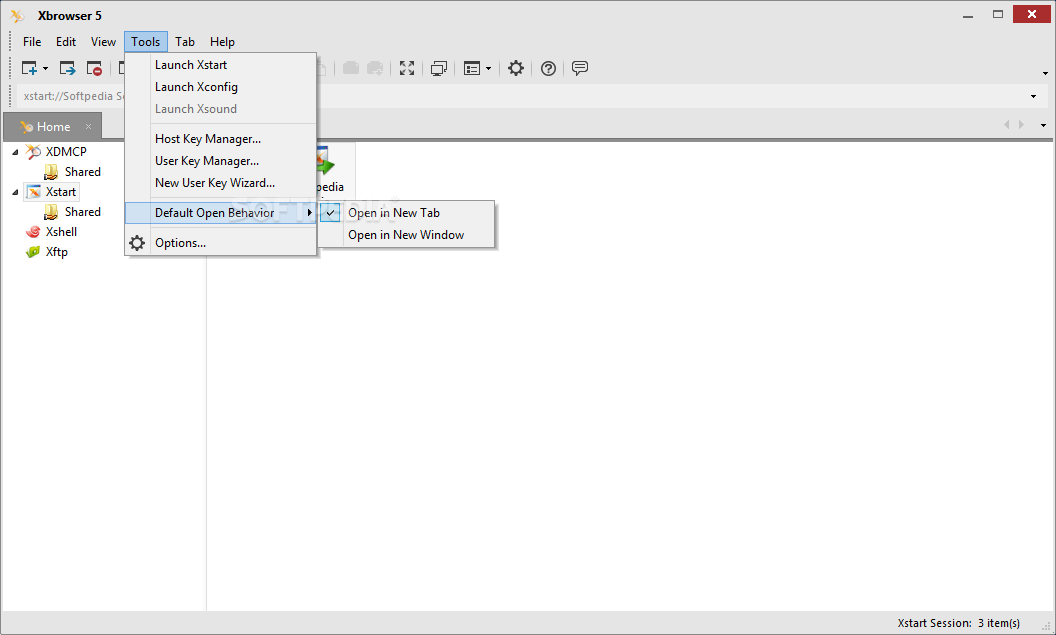Open the Tab menu

point(185,42)
